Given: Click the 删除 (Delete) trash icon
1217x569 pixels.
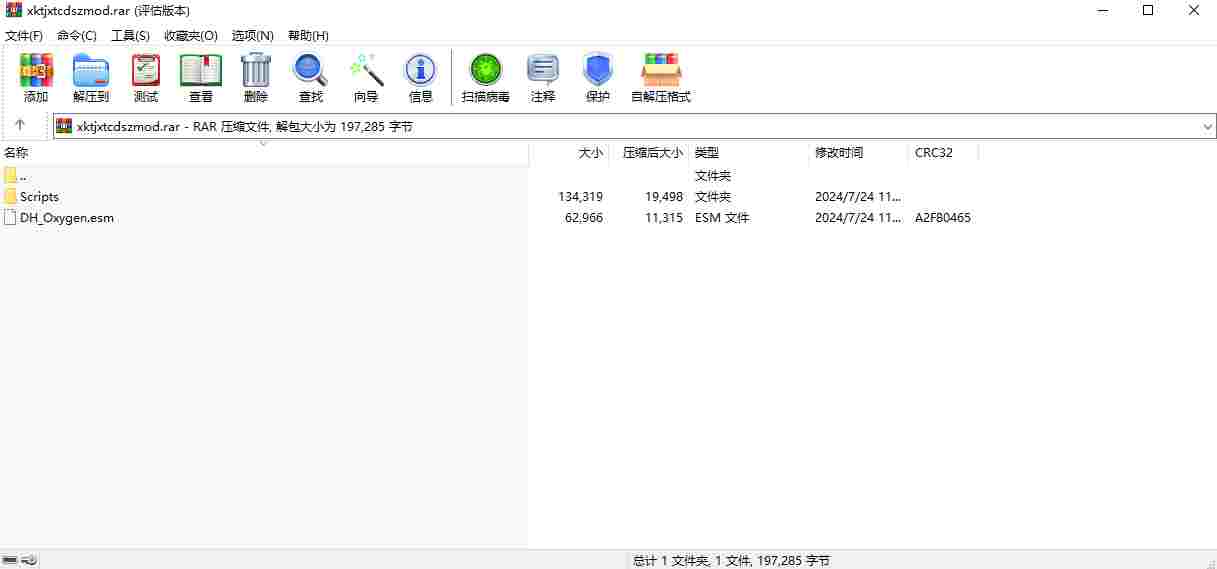Looking at the screenshot, I should tap(256, 78).
